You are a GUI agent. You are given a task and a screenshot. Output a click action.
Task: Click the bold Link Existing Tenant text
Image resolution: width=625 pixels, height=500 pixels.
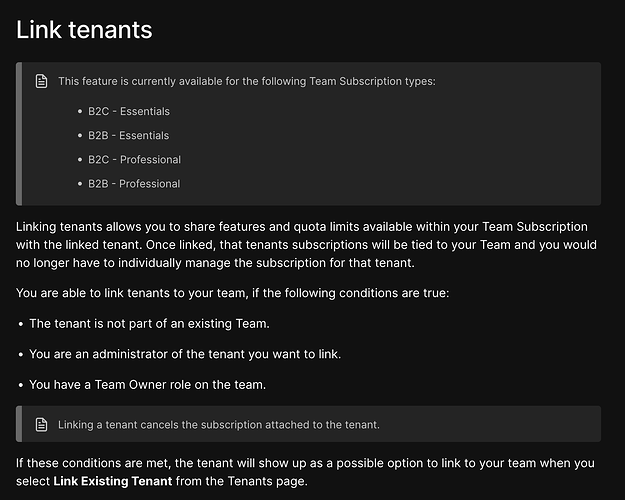tap(113, 481)
